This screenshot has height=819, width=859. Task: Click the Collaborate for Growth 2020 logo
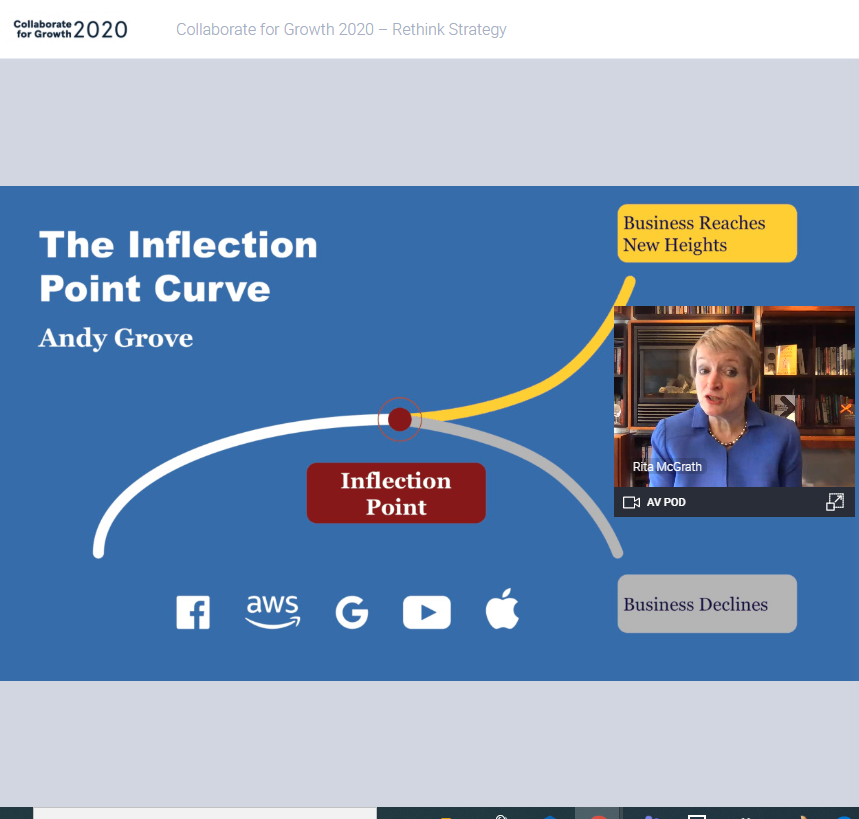point(70,29)
